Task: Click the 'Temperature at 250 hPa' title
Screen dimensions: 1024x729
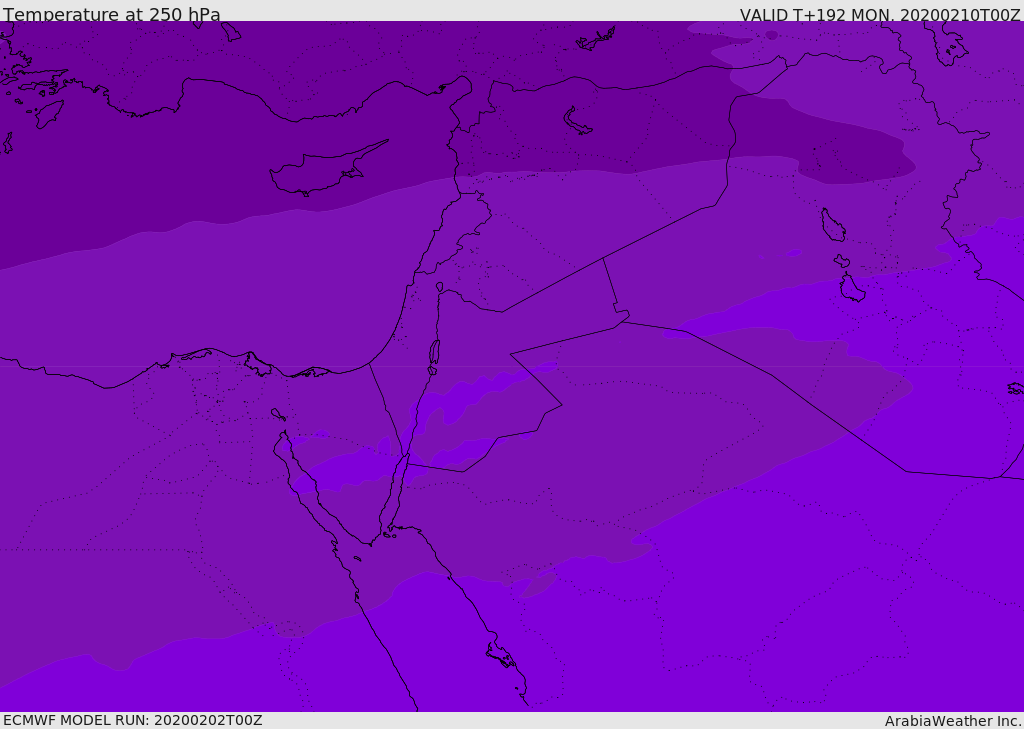Action: click(112, 14)
